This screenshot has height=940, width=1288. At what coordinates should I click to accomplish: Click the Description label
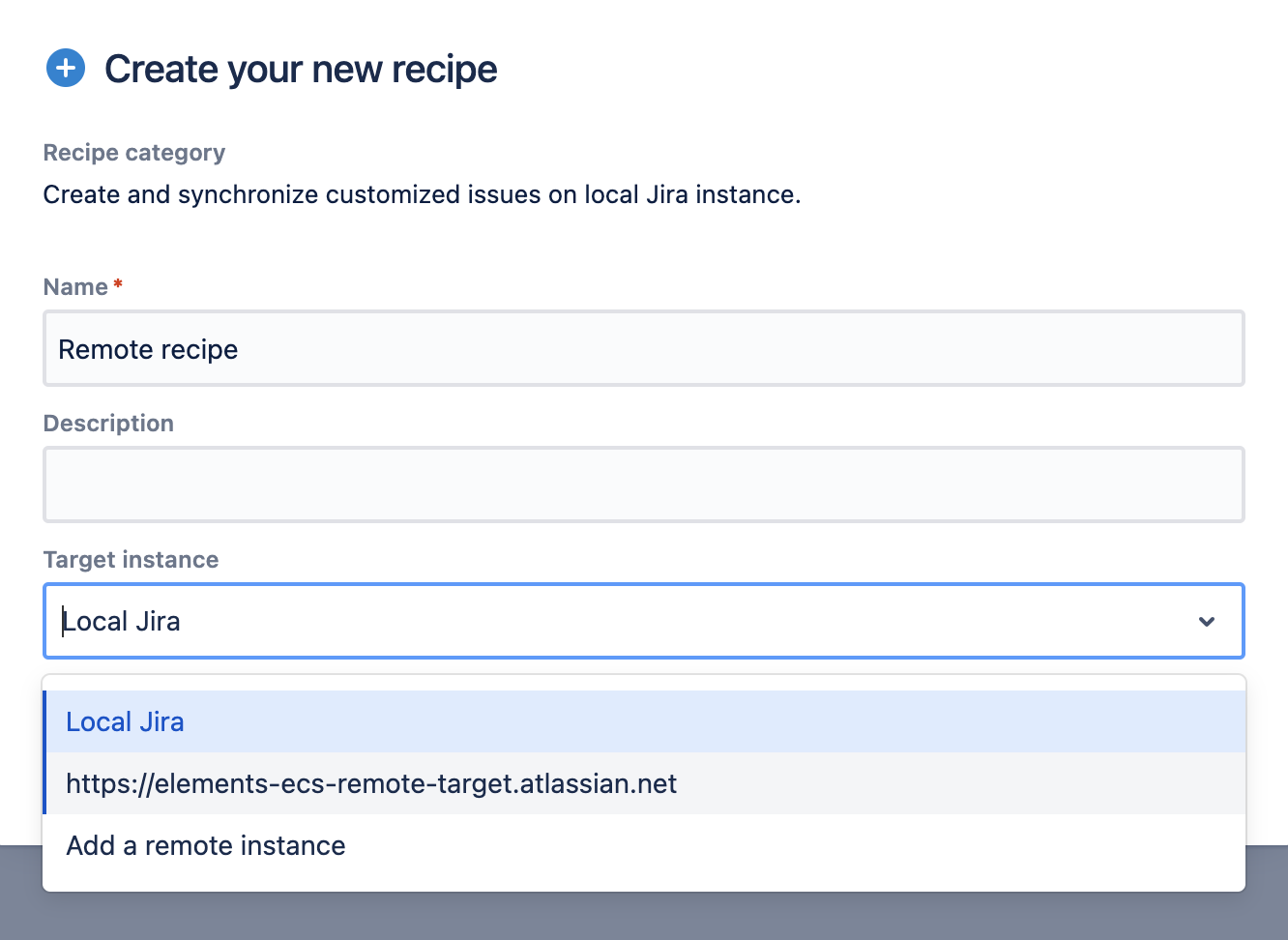coord(108,423)
